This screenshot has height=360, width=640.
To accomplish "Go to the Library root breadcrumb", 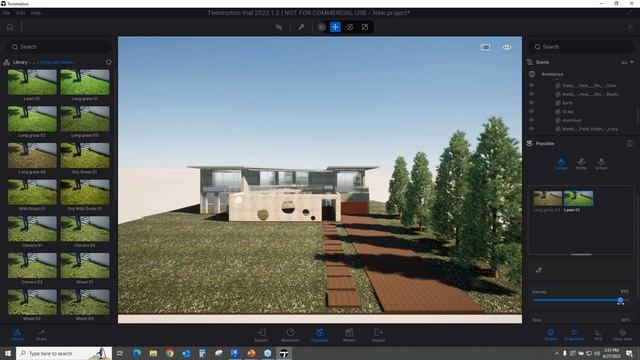I will click(20, 62).
